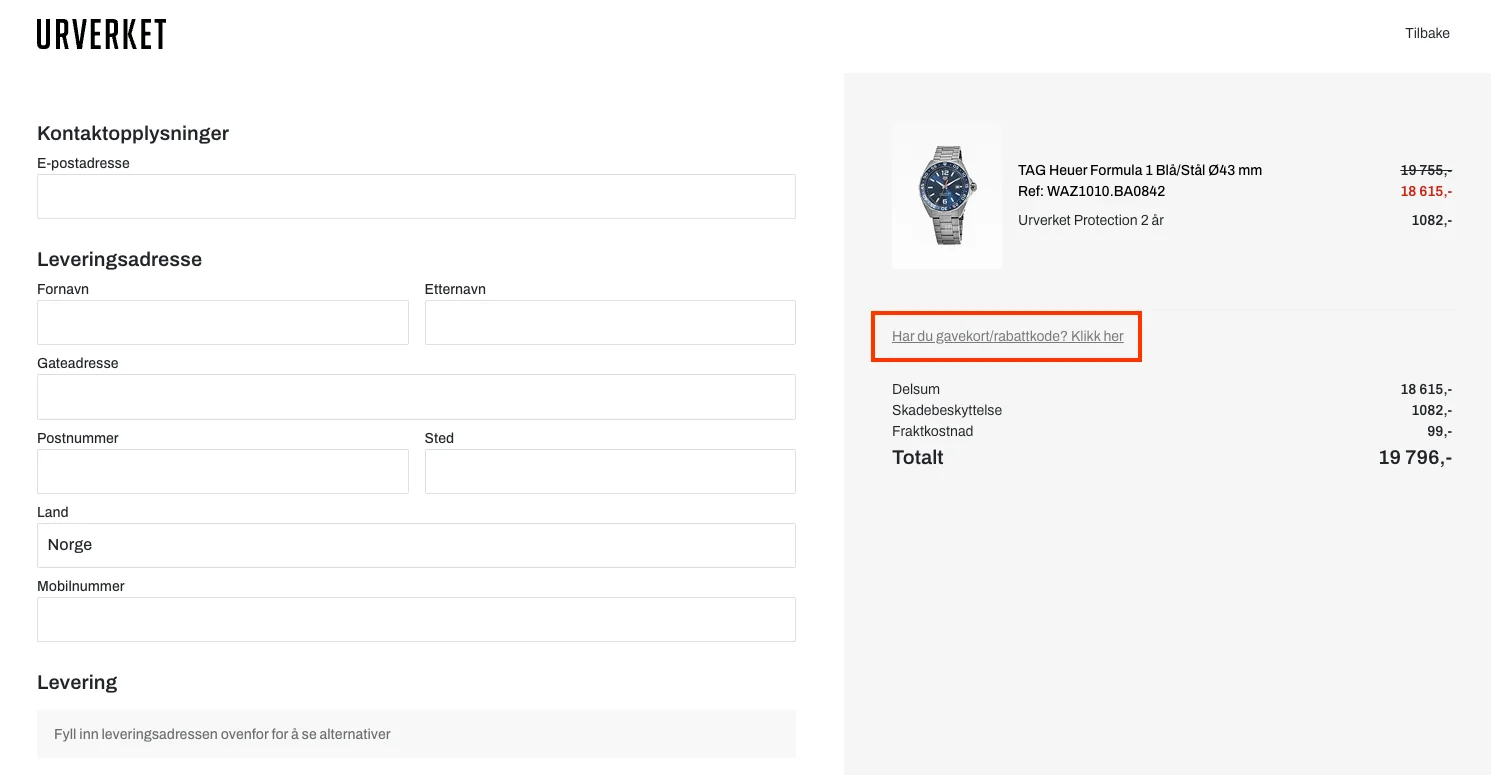Open the gavekort/rabattkode link
This screenshot has height=775, width=1491.
pos(1007,336)
